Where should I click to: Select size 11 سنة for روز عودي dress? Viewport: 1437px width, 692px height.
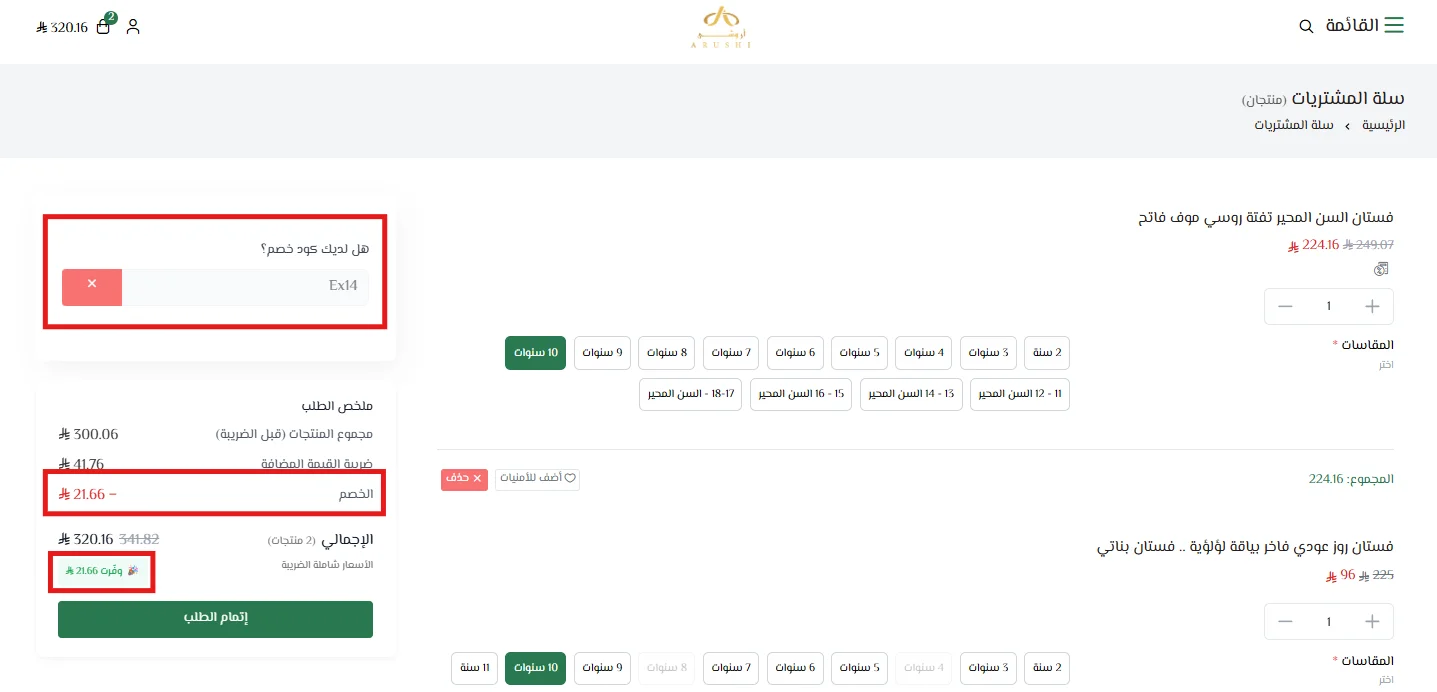pyautogui.click(x=475, y=668)
